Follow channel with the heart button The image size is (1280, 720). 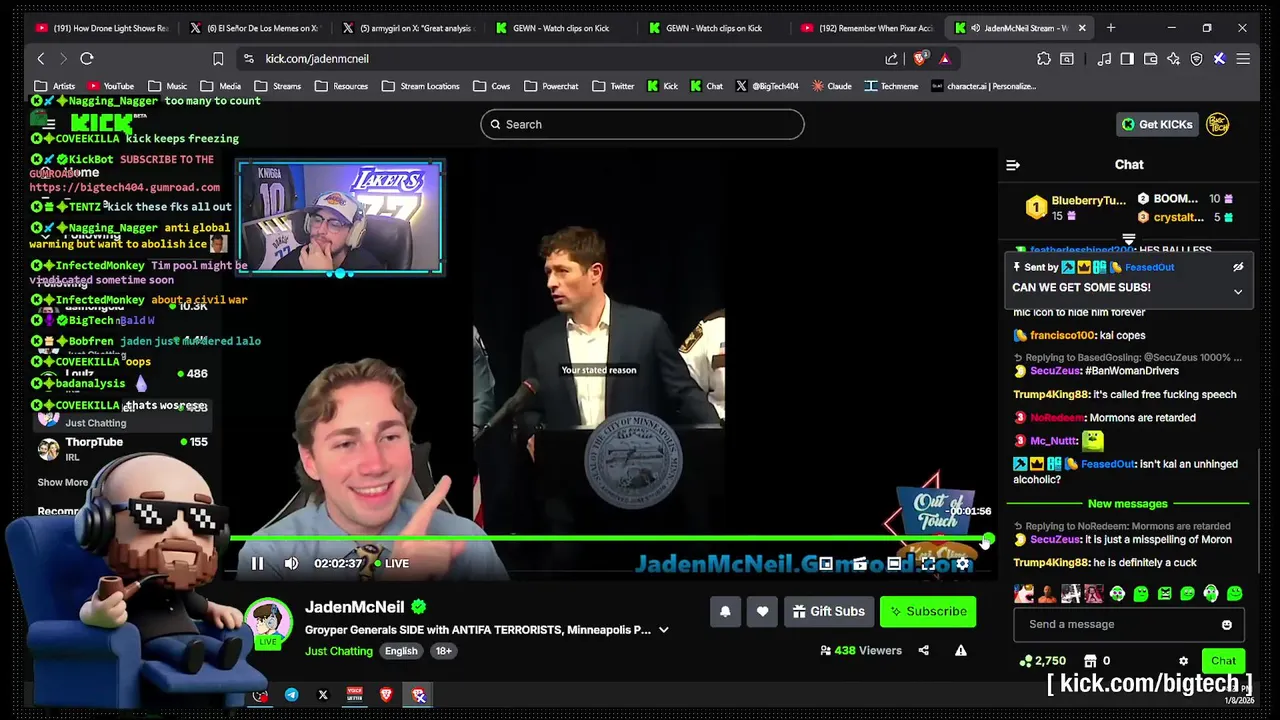pos(762,611)
